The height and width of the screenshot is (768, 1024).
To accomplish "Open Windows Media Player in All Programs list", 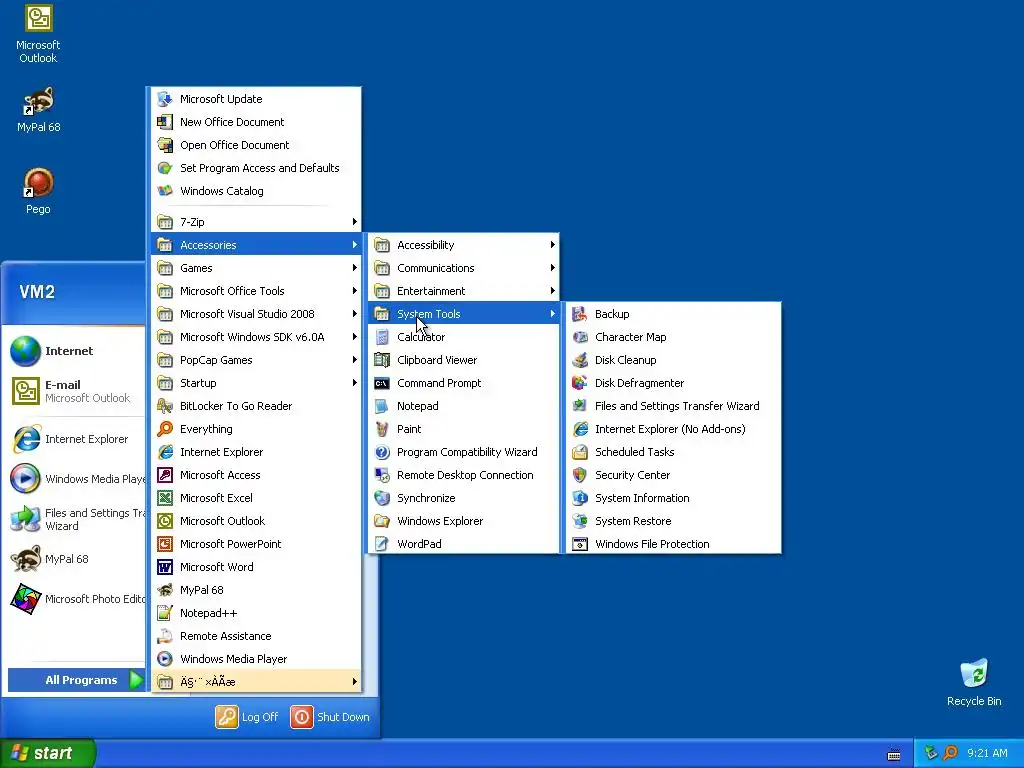I will coord(256,659).
